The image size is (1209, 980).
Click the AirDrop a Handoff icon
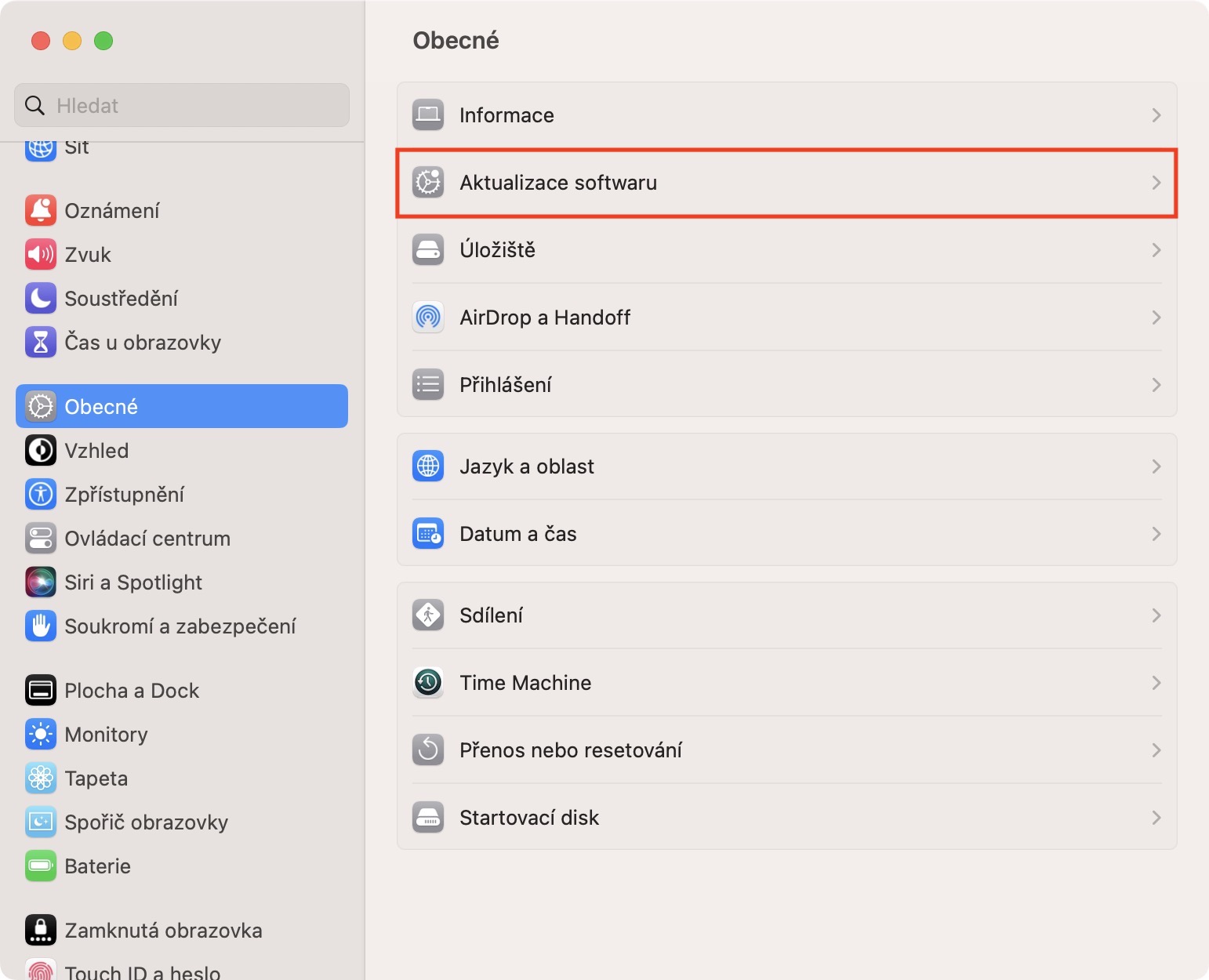pyautogui.click(x=428, y=318)
